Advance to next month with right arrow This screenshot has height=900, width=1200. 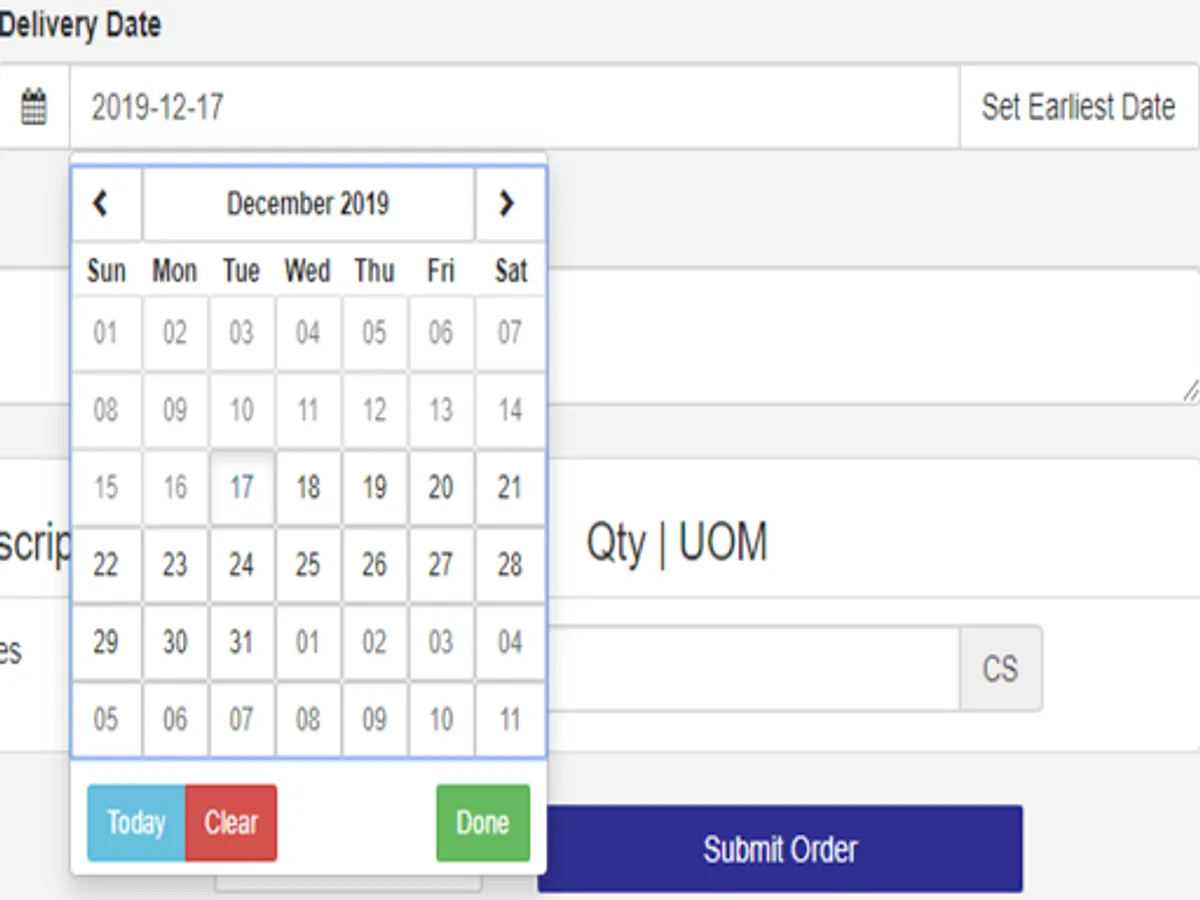(507, 204)
